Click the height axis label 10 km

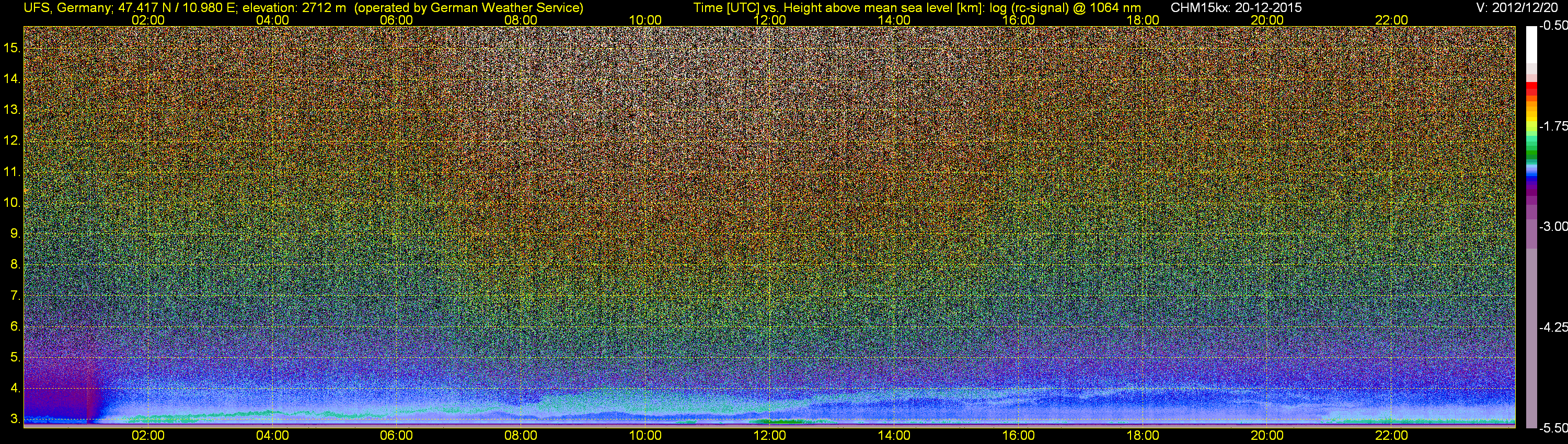12,203
